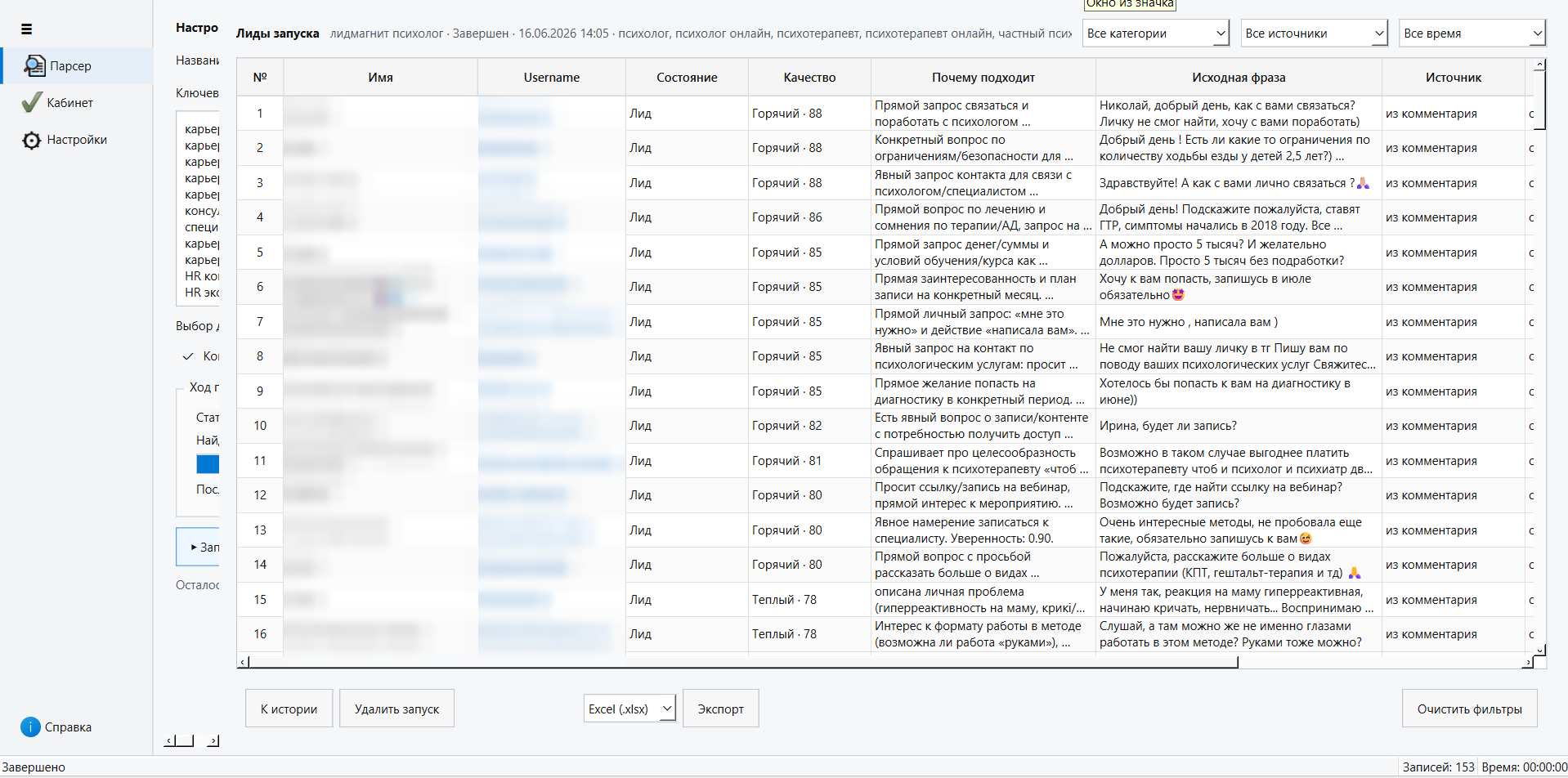Select row number 10 cell
Image resolution: width=1568 pixels, height=778 pixels.
[260, 425]
